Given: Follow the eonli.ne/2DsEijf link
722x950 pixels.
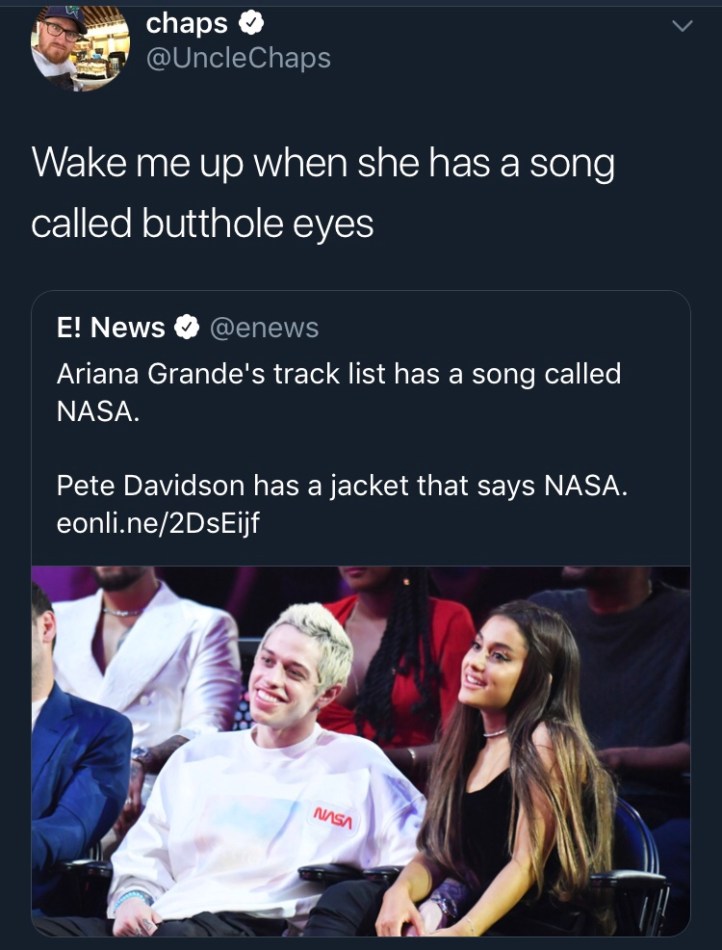Looking at the screenshot, I should pos(158,522).
